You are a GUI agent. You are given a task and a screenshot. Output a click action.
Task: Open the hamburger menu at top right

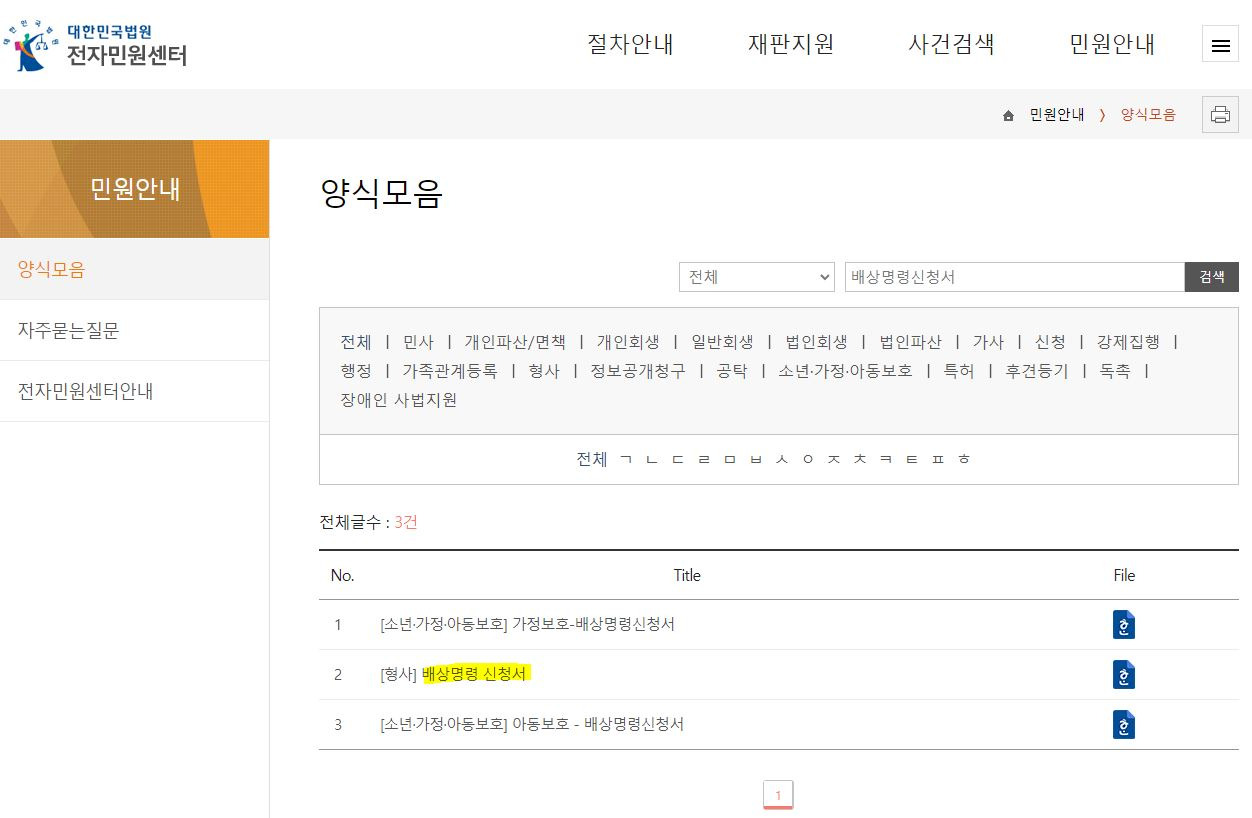pyautogui.click(x=1219, y=44)
